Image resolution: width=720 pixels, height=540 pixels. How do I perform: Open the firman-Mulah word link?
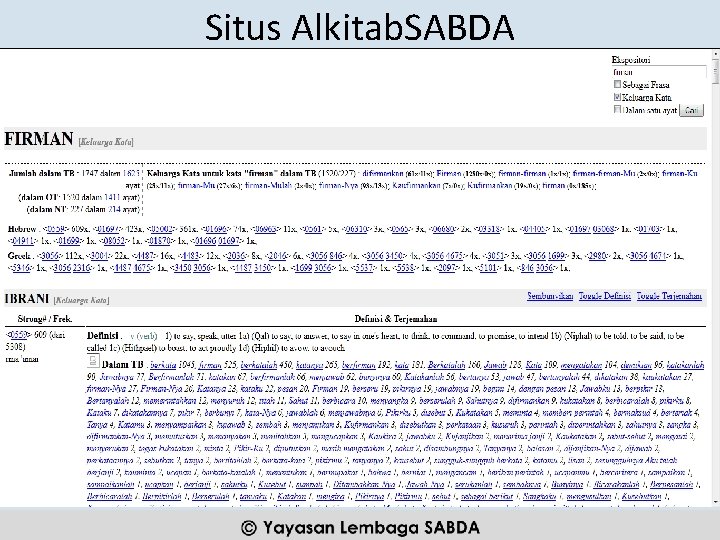[268, 186]
